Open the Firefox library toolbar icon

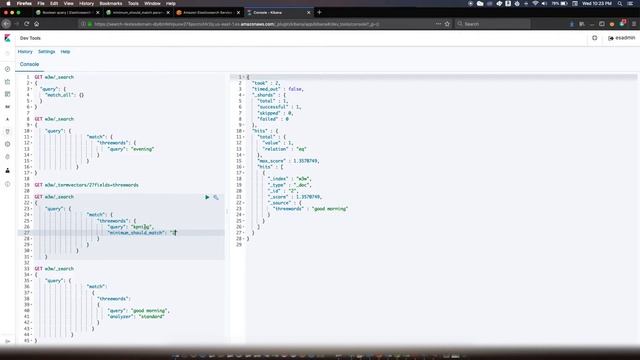click(582, 24)
